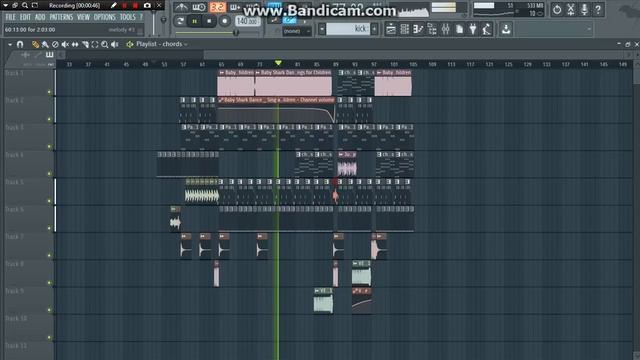Image resolution: width=640 pixels, height=360 pixels.
Task: Click the plus button next to kick pattern
Action: [374, 29]
